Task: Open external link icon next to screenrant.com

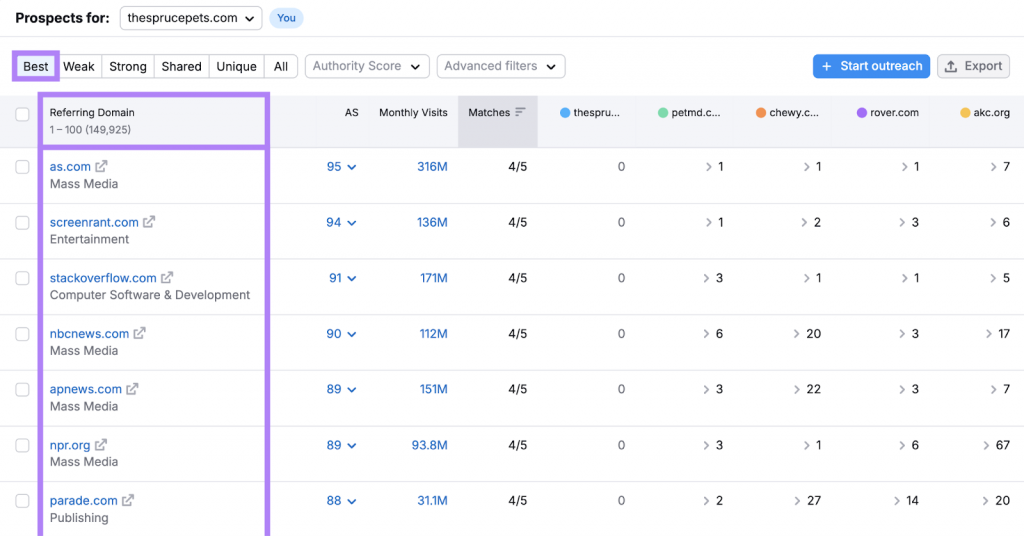Action: click(x=149, y=222)
